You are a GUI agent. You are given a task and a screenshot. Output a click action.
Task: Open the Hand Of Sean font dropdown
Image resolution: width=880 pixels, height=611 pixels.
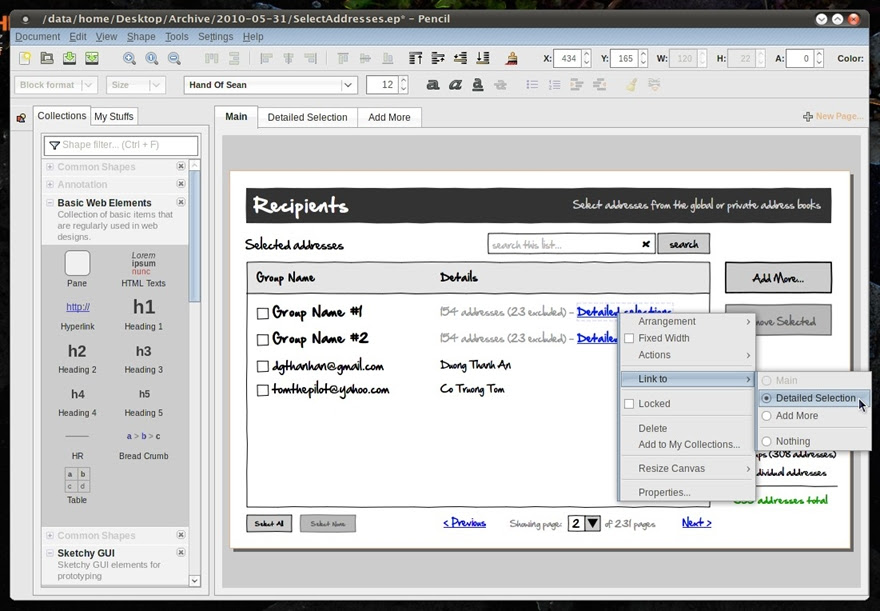pos(270,84)
